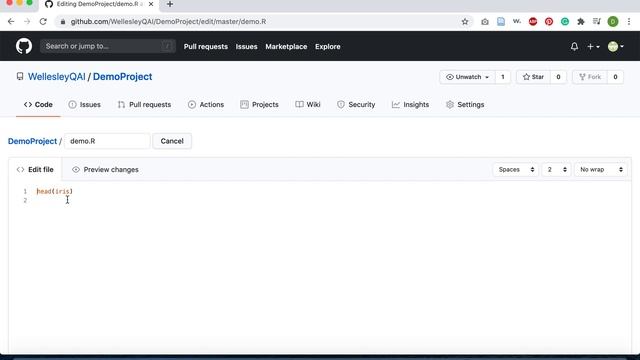Focus the Search or jump to field
This screenshot has height=360, width=640.
pos(108,46)
